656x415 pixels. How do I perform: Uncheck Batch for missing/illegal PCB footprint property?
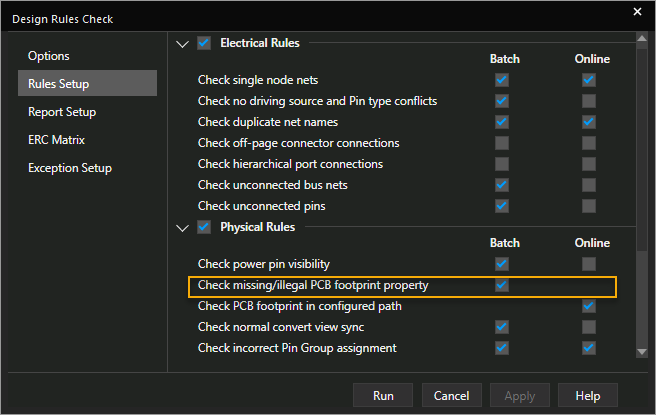(502, 285)
